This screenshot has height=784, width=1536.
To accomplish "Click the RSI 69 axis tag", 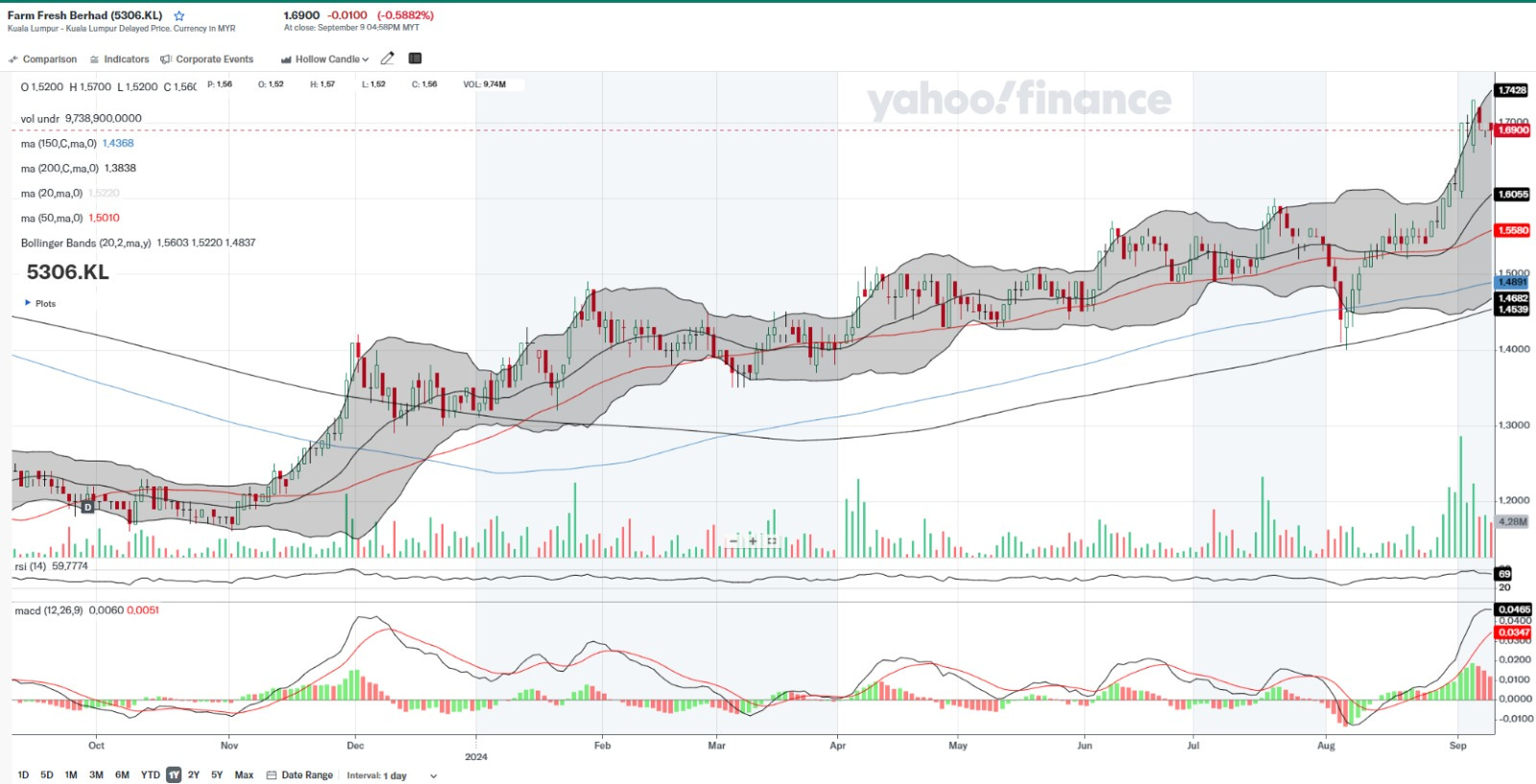I will click(1504, 574).
